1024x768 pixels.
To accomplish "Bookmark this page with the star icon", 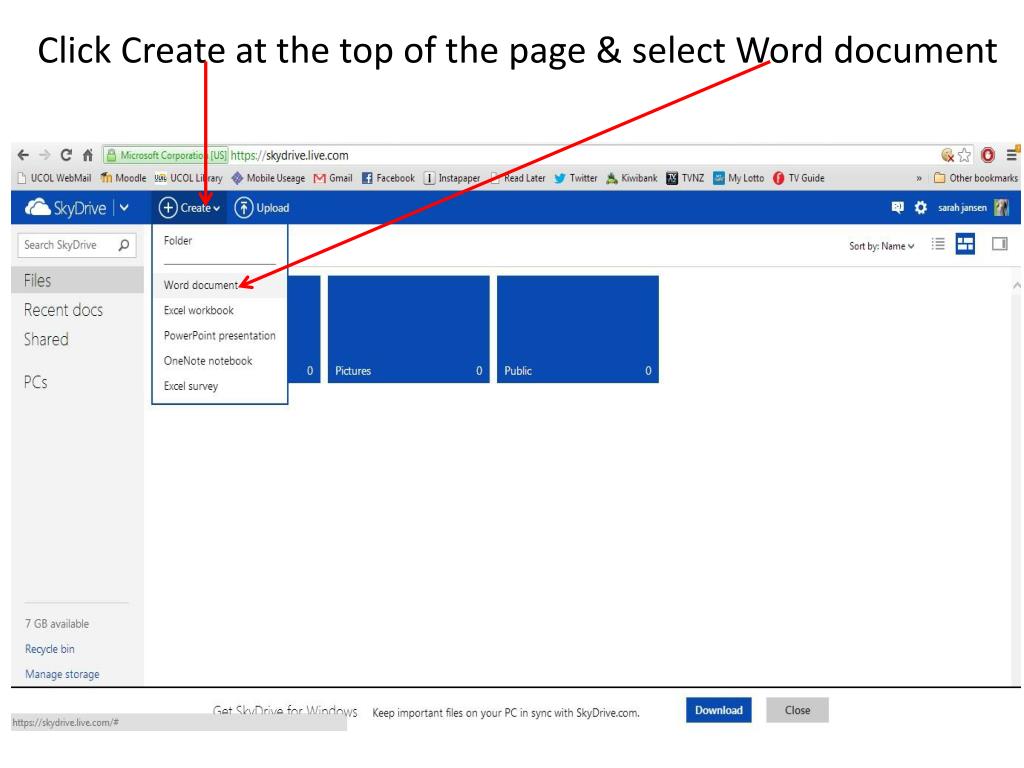I will tap(965, 155).
